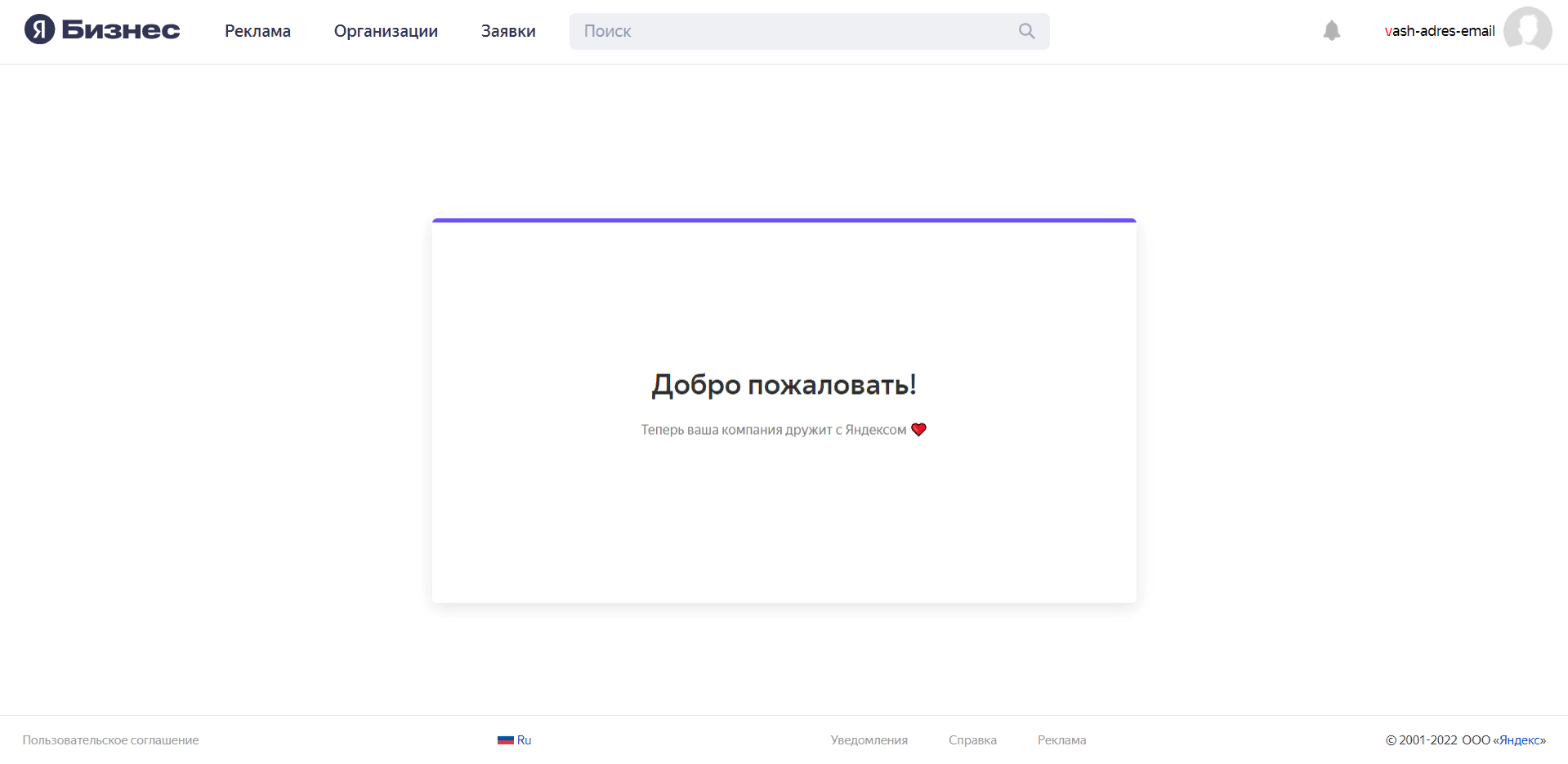This screenshot has width=1568, height=764.
Task: Open Реклама link in the footer
Action: 1061,740
